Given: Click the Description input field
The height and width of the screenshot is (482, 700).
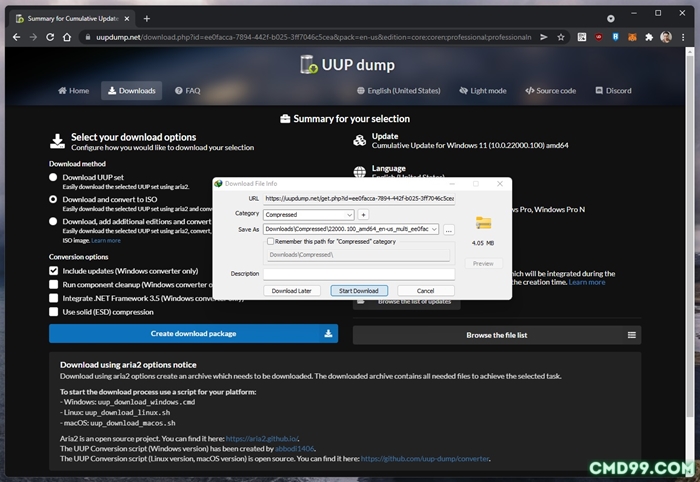Looking at the screenshot, I should [x=359, y=274].
